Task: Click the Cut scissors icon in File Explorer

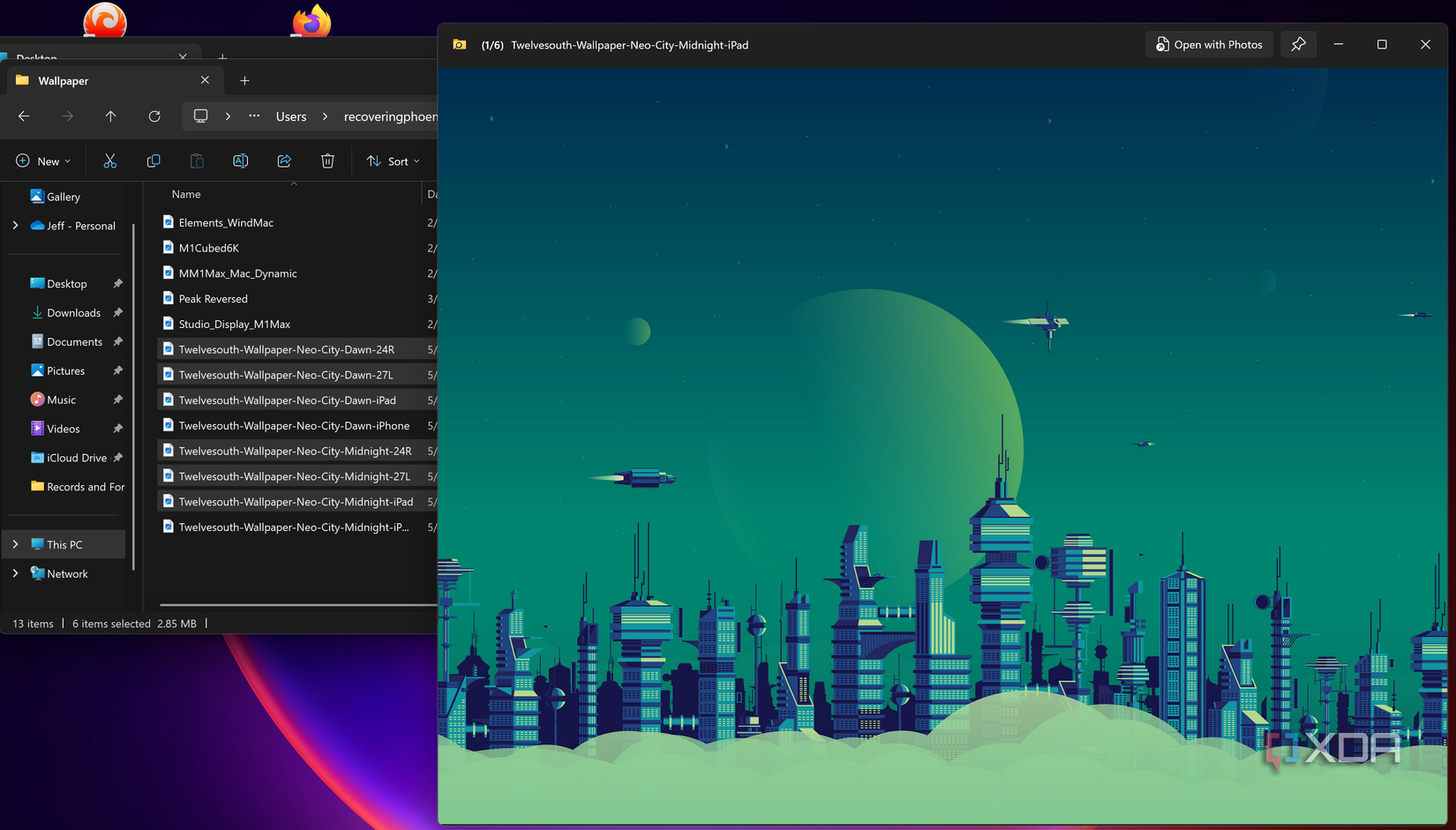Action: pos(109,161)
